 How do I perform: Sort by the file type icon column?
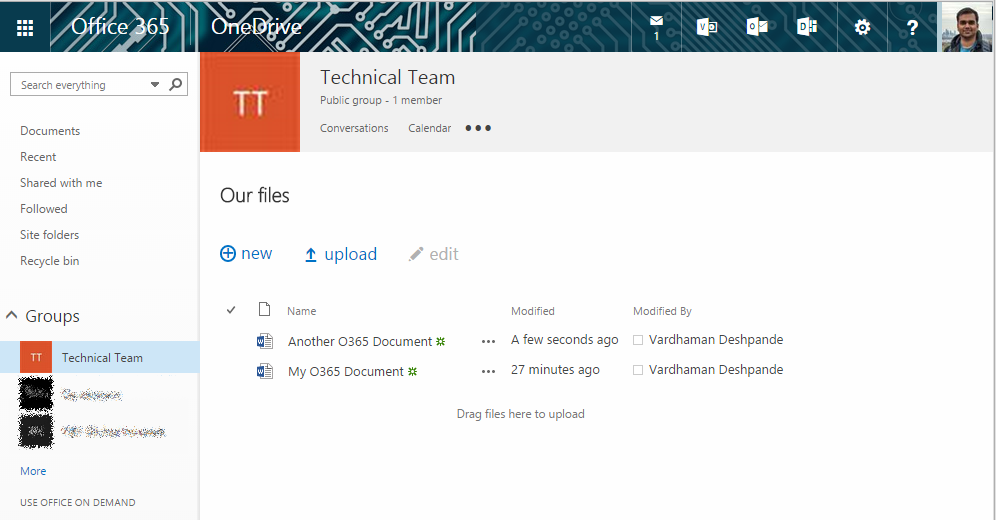click(x=264, y=309)
